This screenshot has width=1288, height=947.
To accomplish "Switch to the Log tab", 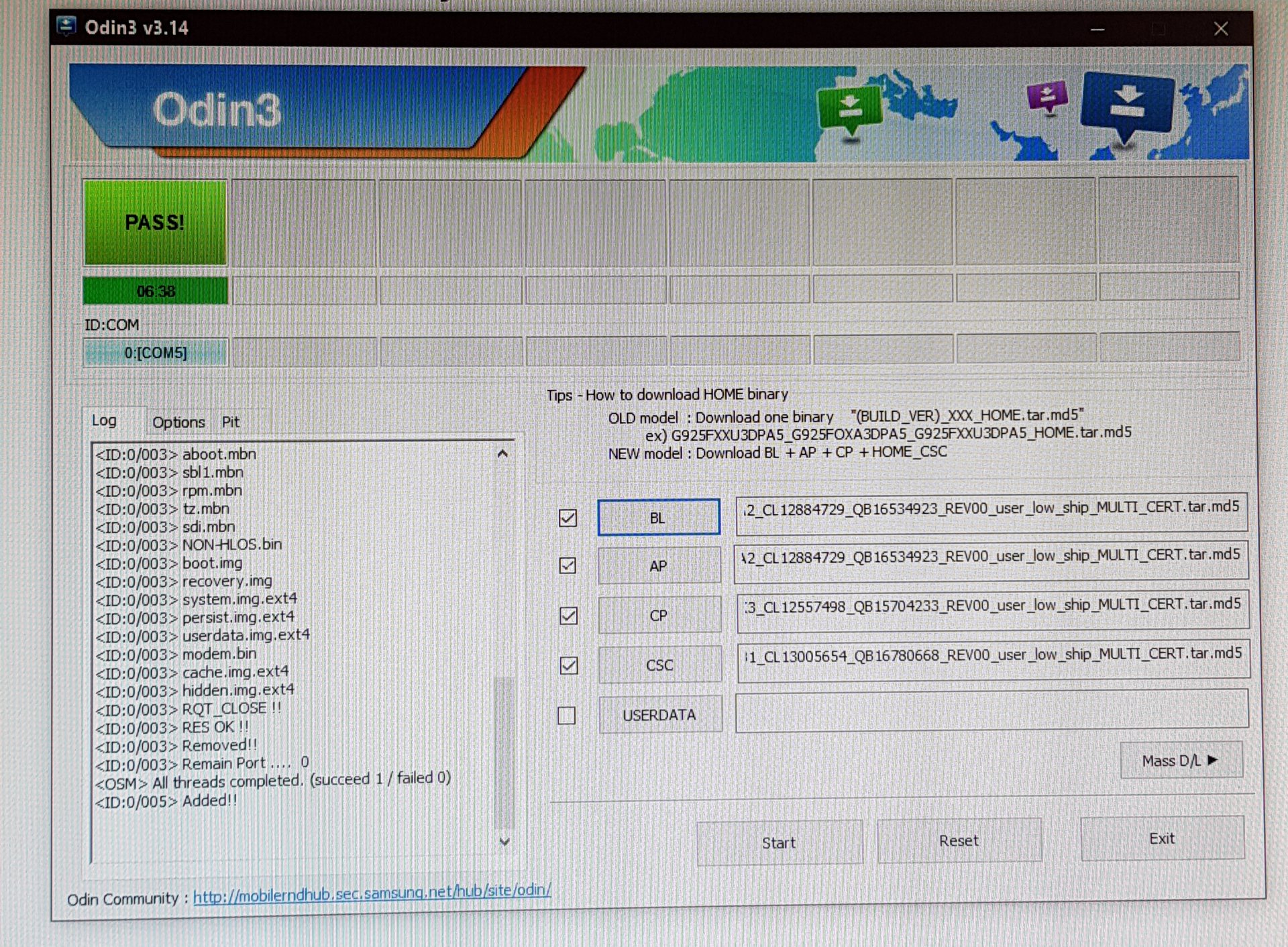I will point(105,421).
